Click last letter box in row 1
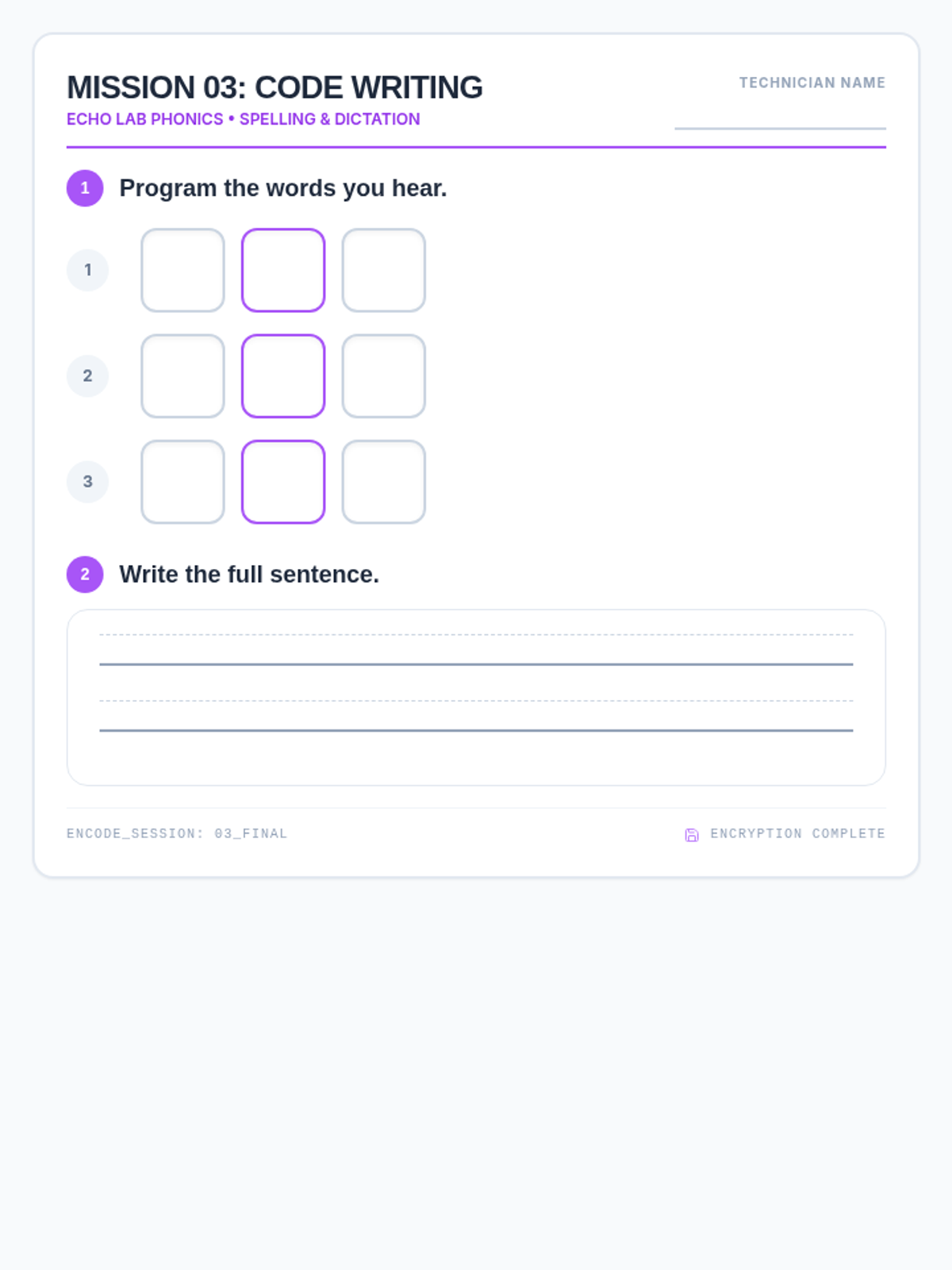 pyautogui.click(x=384, y=270)
